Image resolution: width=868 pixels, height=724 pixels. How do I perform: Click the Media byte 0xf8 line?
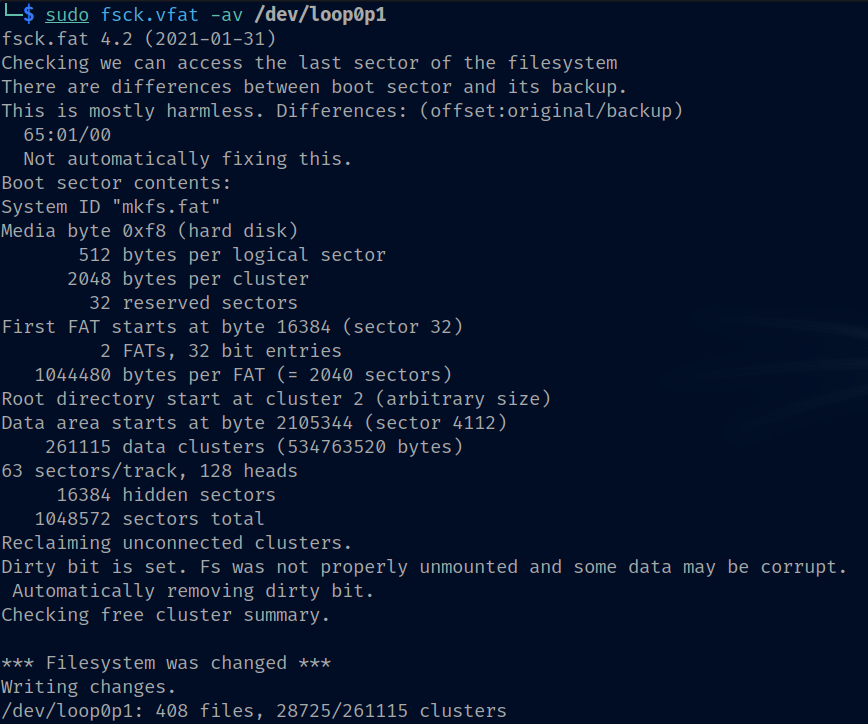pyautogui.click(x=150, y=231)
